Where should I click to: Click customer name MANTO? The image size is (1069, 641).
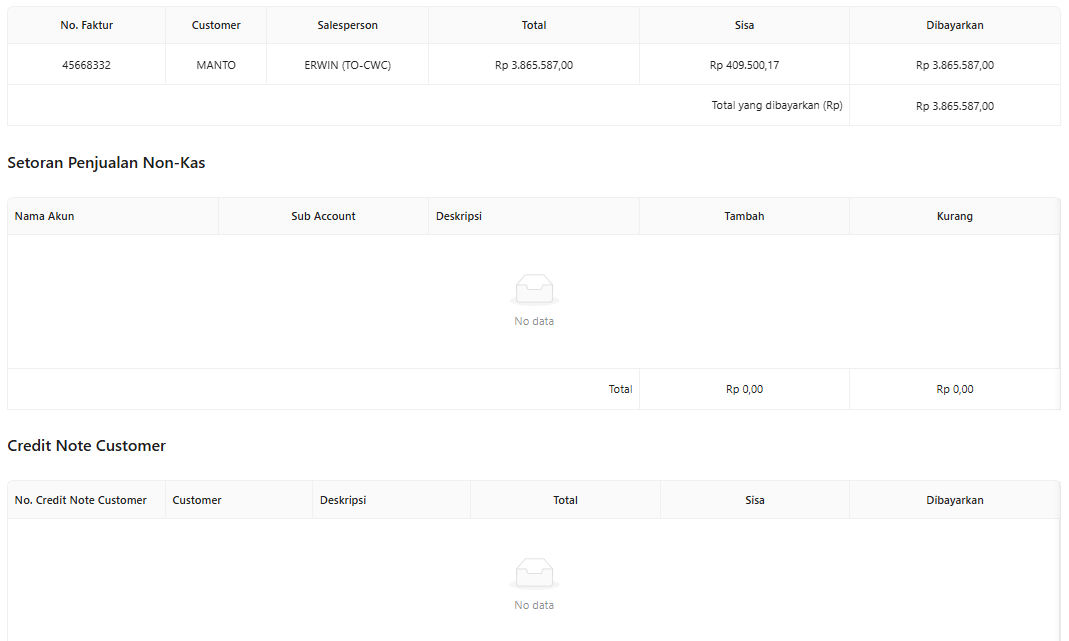[216, 65]
